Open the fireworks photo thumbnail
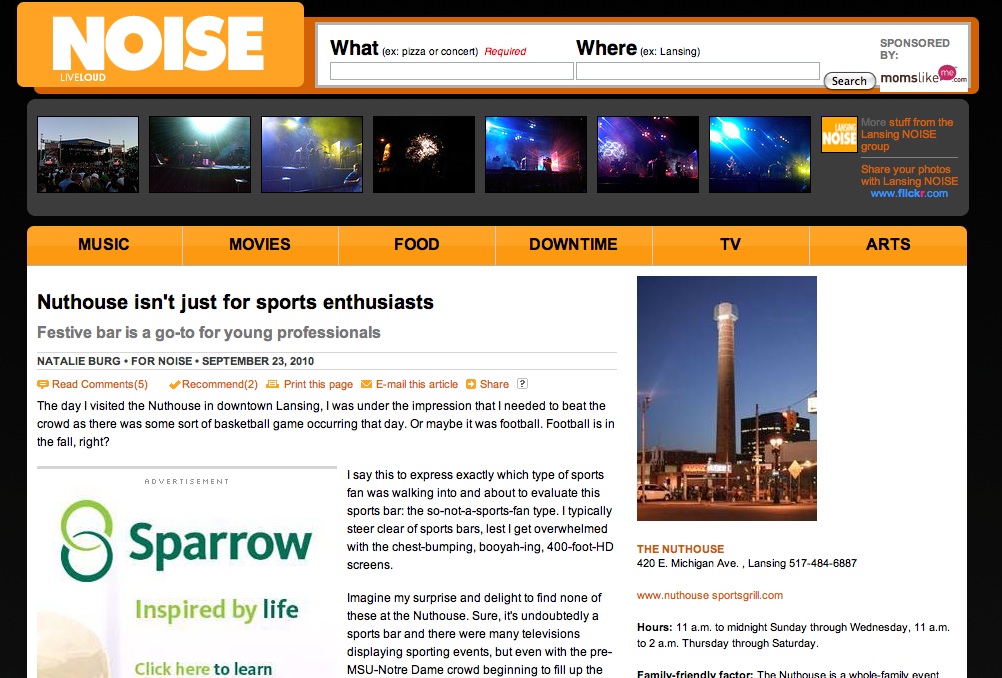 pyautogui.click(x=424, y=155)
